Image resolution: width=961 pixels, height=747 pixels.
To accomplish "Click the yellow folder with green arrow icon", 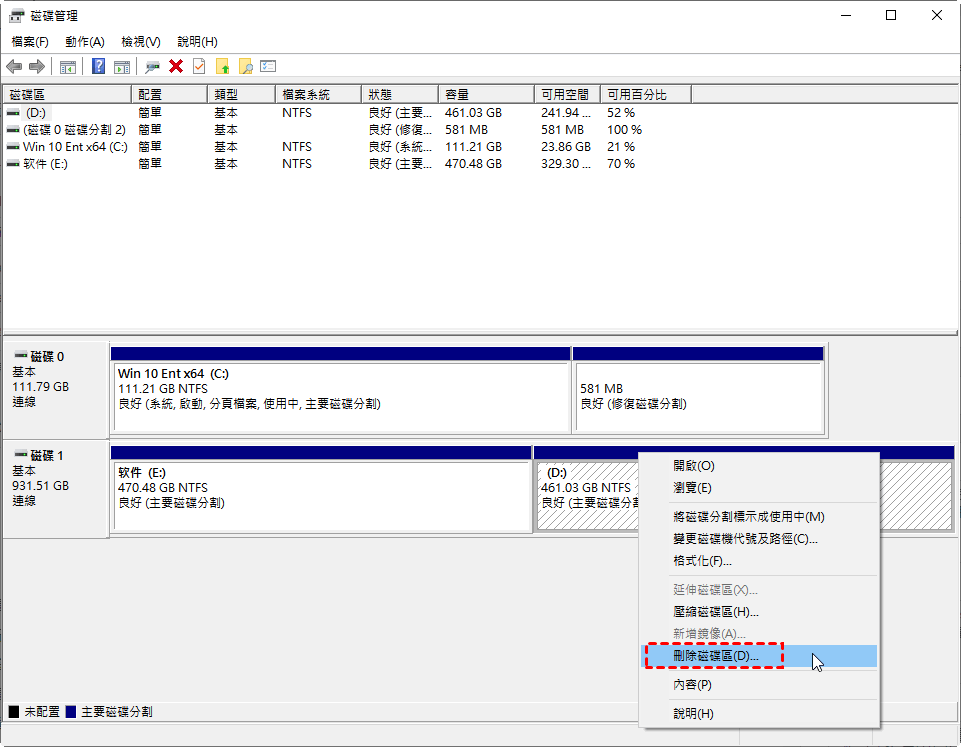I will 223,66.
